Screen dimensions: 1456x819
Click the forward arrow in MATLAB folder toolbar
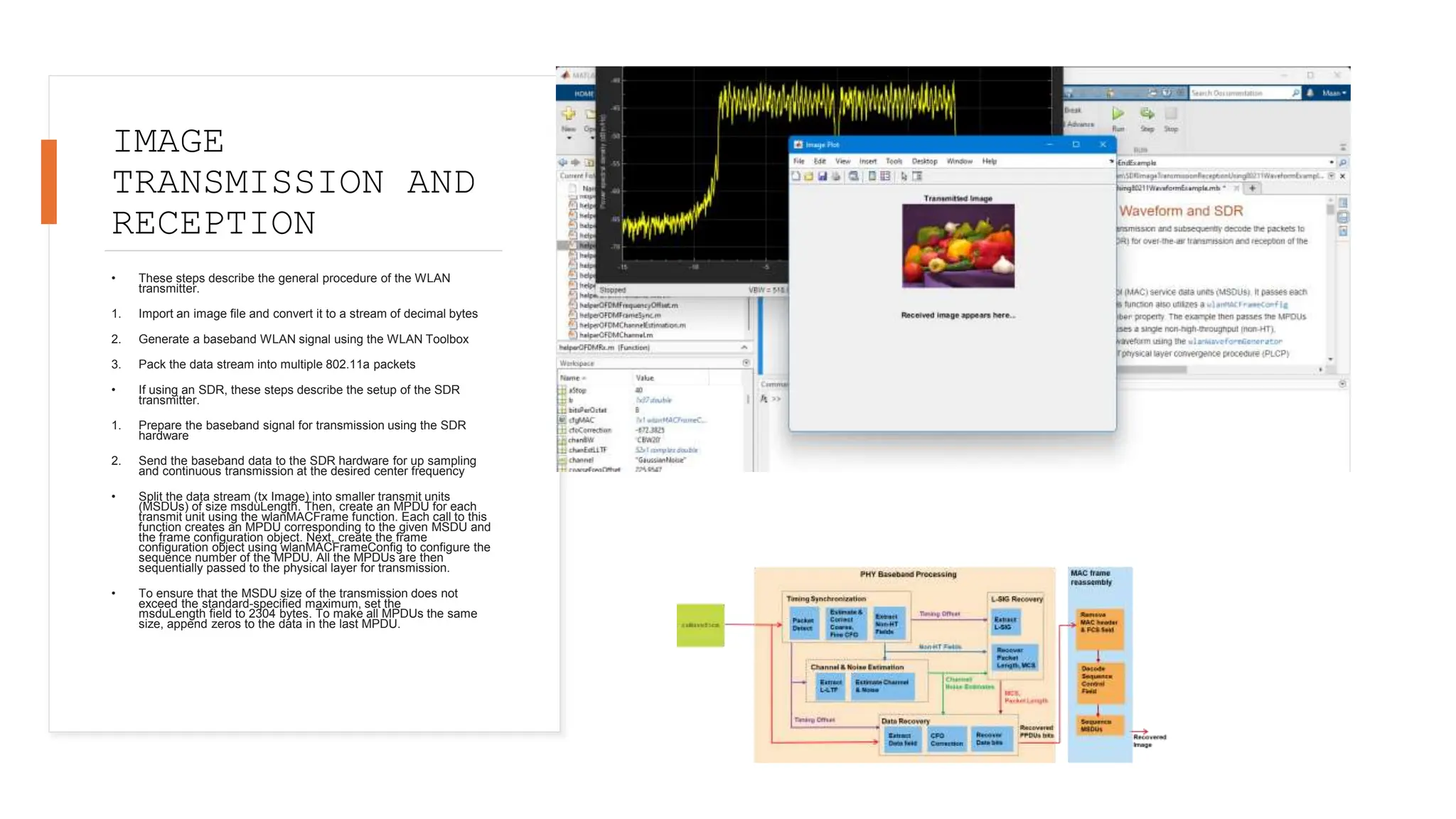[x=575, y=162]
